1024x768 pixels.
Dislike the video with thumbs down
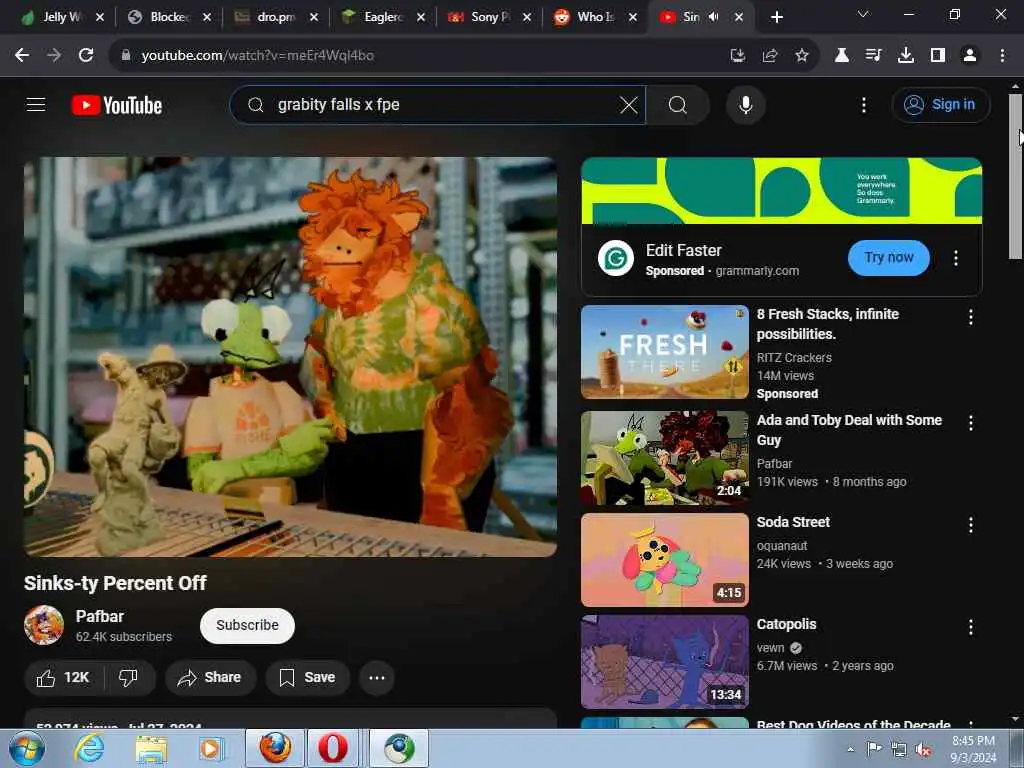coord(128,677)
